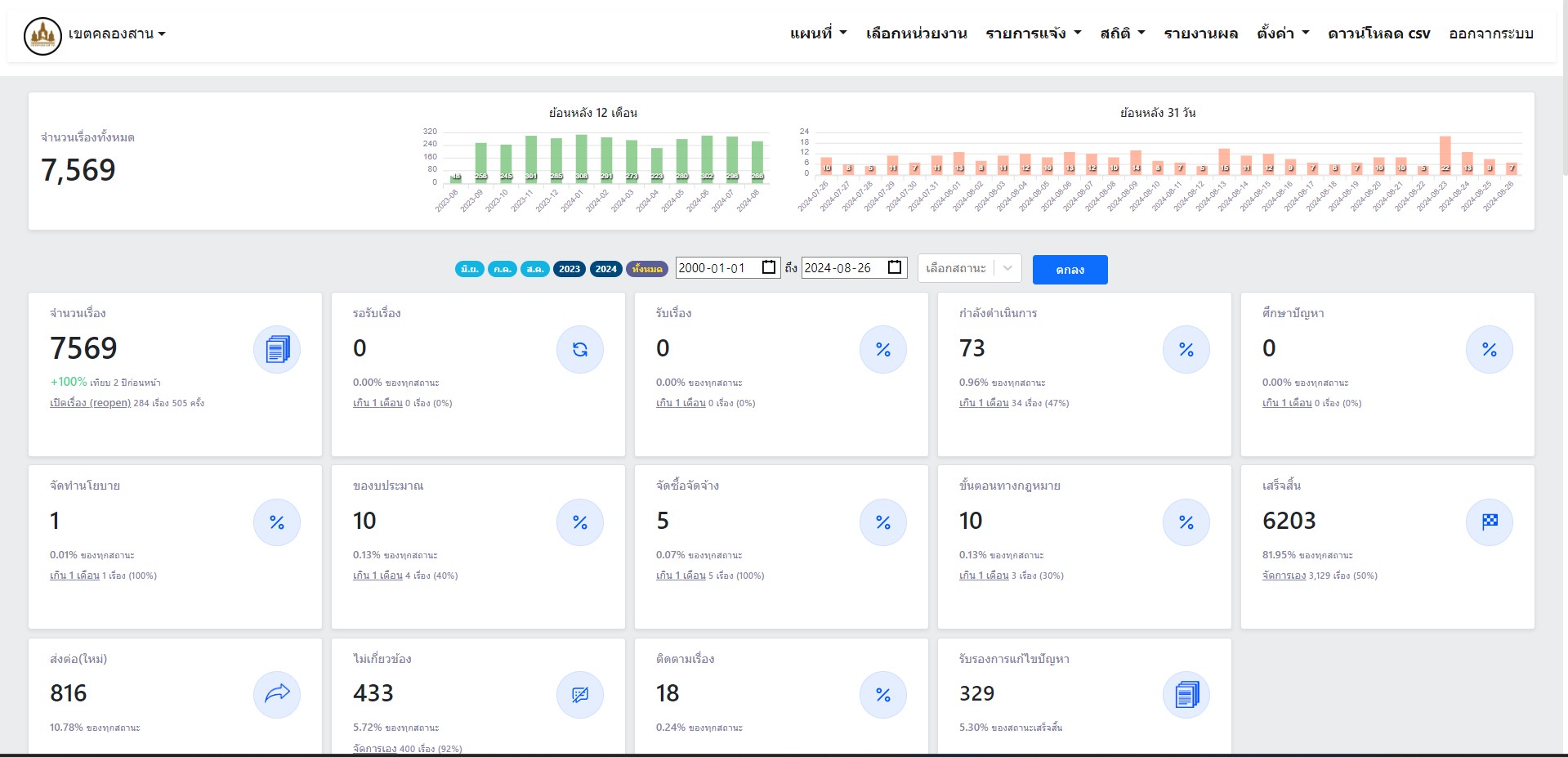Select the 2023 year filter pill
The image size is (1568, 757).
(570, 269)
